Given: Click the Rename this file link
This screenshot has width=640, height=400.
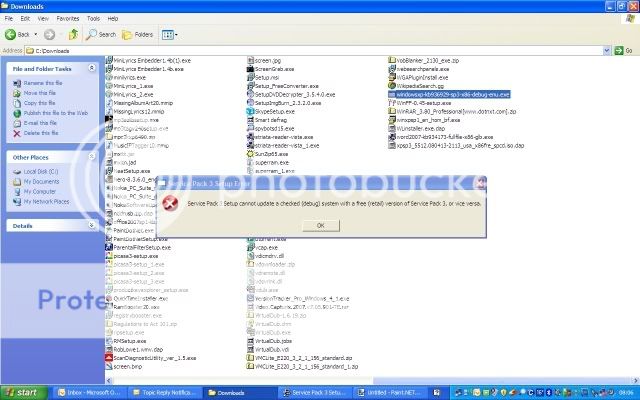Looking at the screenshot, I should (x=44, y=83).
